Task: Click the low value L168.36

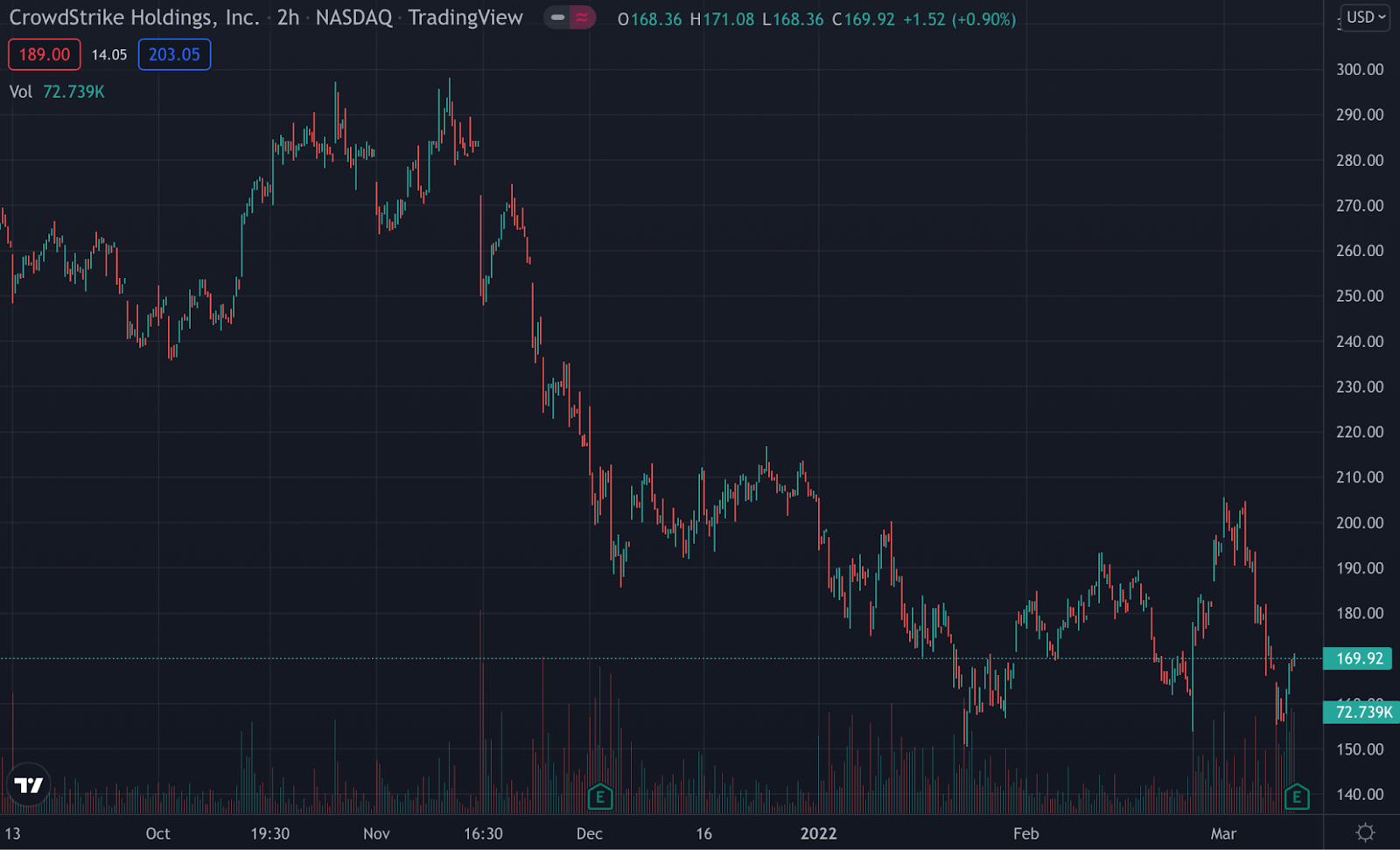Action: click(x=793, y=19)
